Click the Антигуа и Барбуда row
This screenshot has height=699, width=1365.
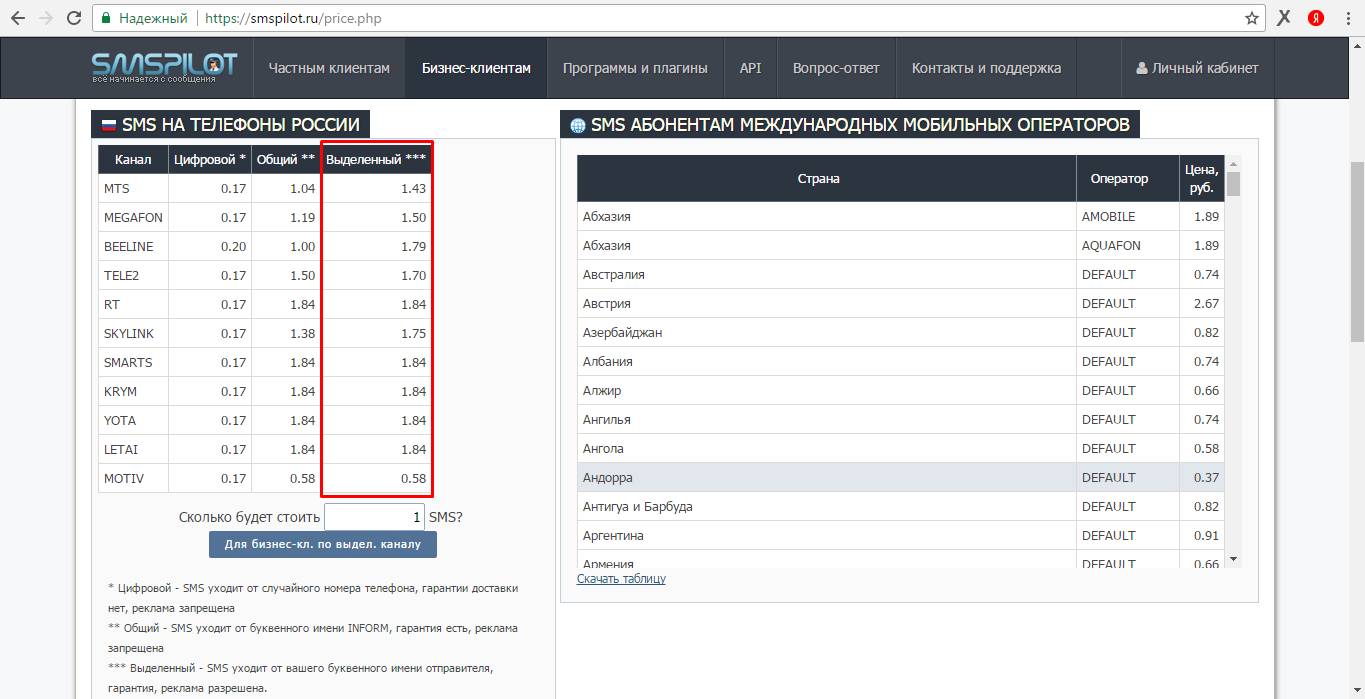click(901, 506)
